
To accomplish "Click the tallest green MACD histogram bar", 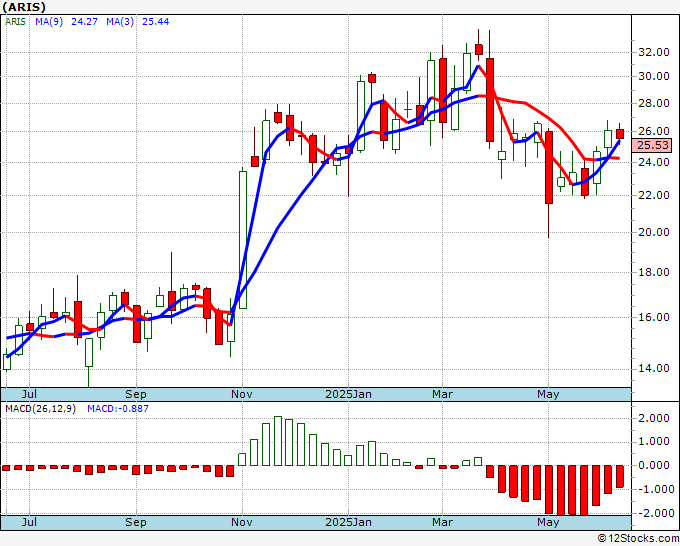I will (278, 441).
